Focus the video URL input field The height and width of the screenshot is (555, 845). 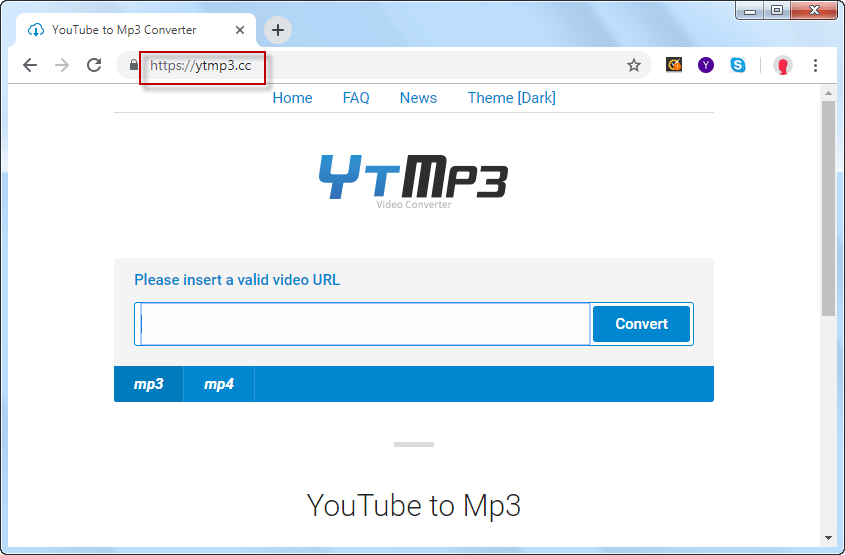[x=363, y=324]
